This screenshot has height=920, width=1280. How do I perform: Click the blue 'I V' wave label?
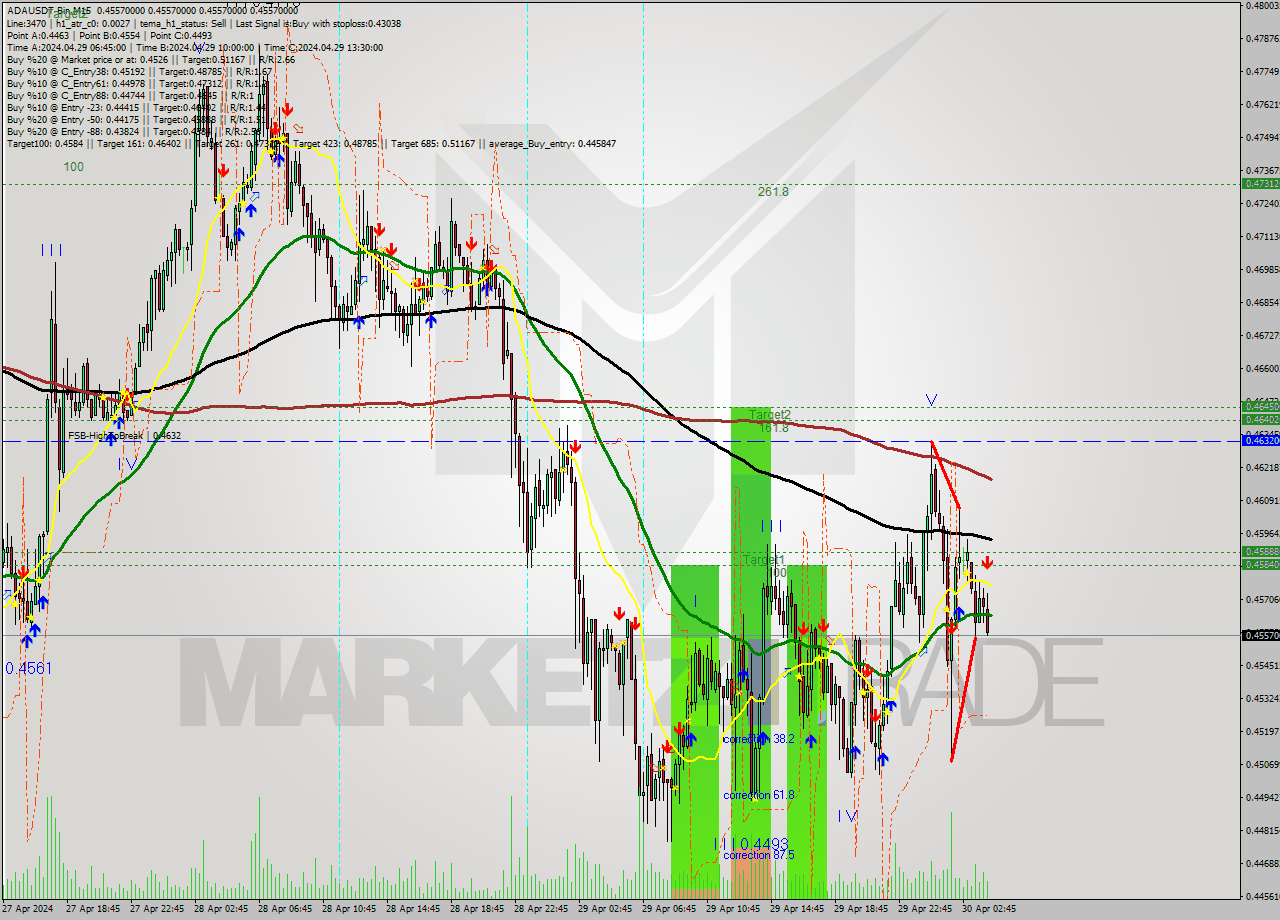848,816
